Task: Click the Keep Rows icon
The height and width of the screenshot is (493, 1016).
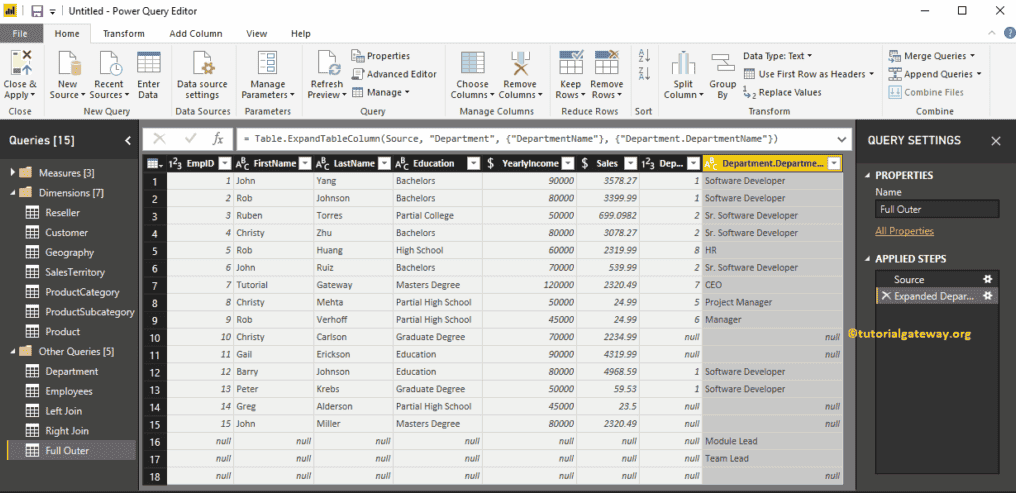Action: 571,63
